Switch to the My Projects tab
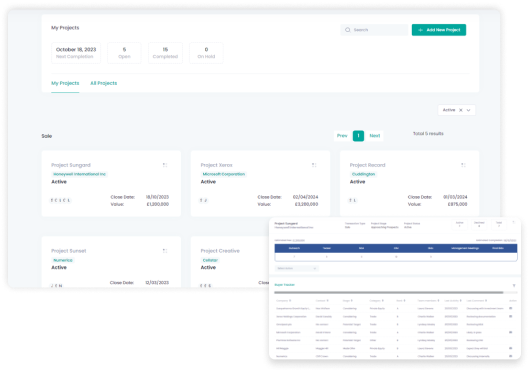 point(65,83)
